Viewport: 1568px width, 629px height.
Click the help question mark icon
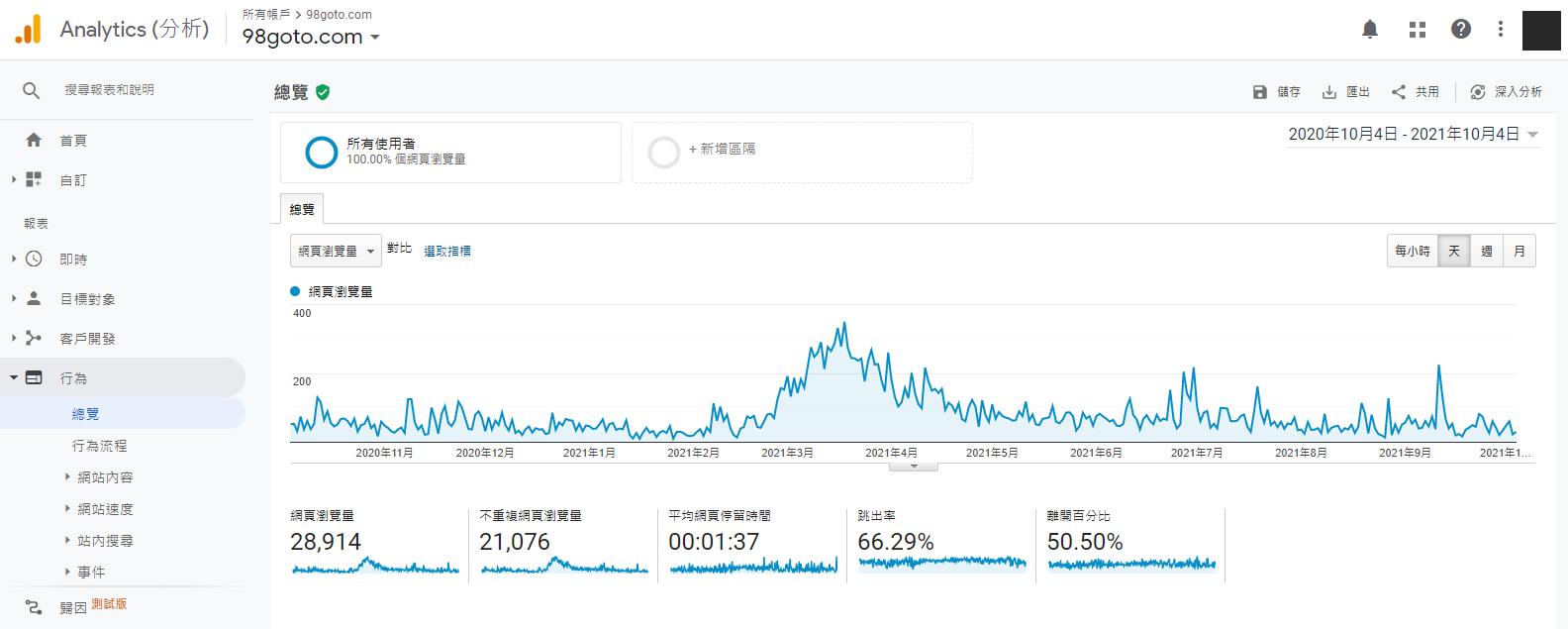[x=1461, y=30]
